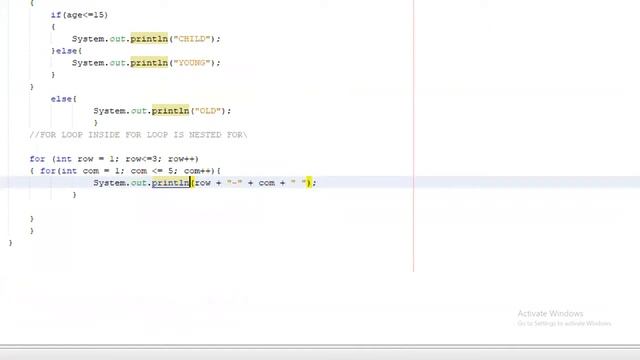Image resolution: width=640 pixels, height=360 pixels.
Task: Click 'out' in the YOUNG print statement
Action: (117, 63)
